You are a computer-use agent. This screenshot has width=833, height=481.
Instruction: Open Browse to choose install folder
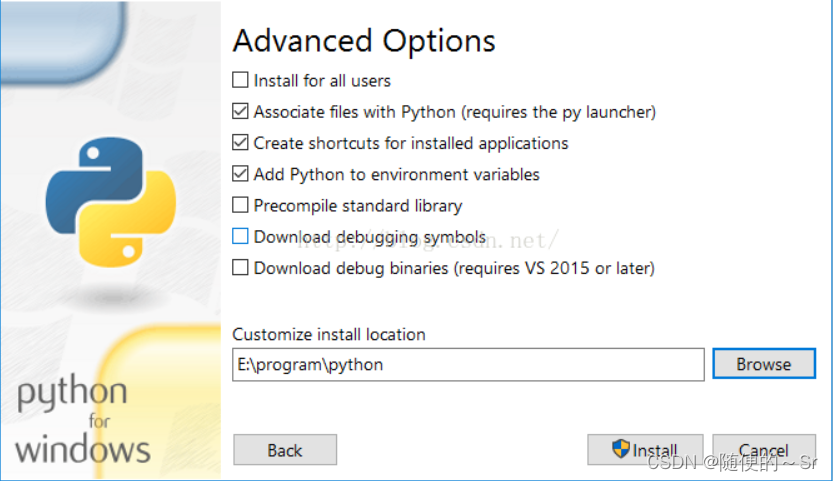[764, 364]
